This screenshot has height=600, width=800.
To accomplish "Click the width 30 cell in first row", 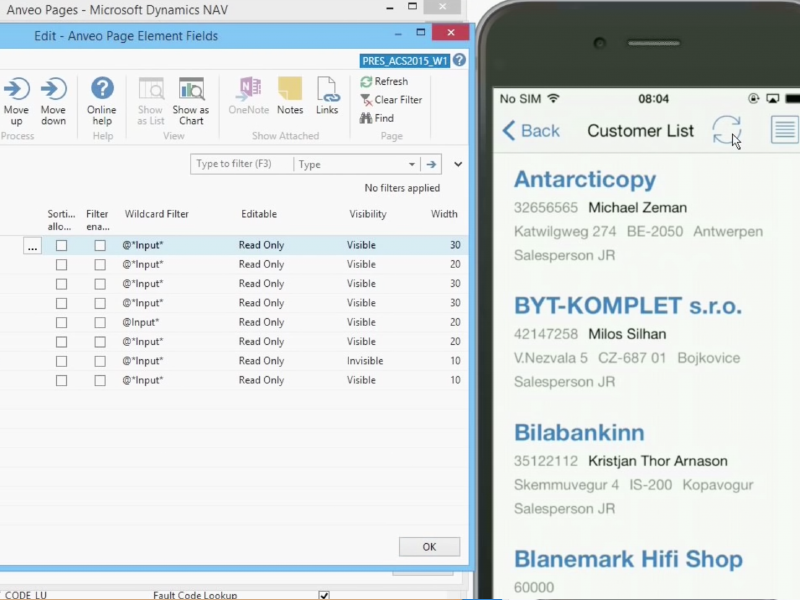I will tap(455, 245).
